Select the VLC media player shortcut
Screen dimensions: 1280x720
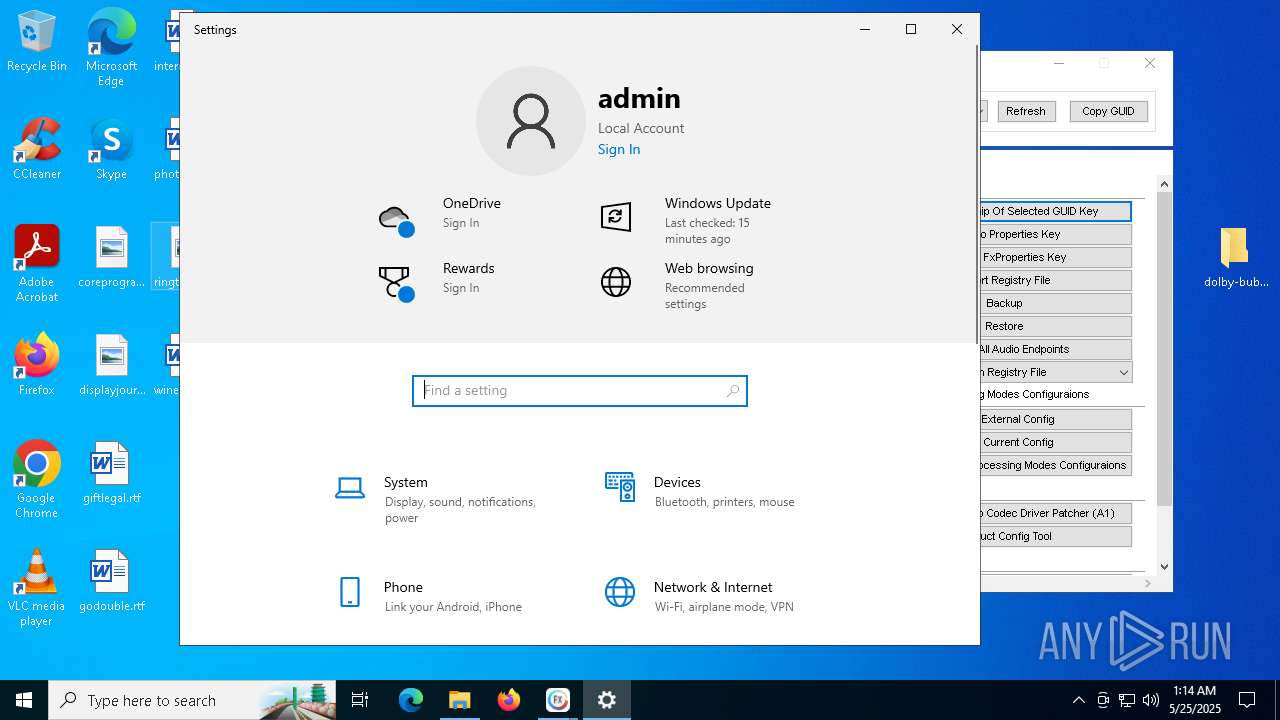pyautogui.click(x=37, y=588)
